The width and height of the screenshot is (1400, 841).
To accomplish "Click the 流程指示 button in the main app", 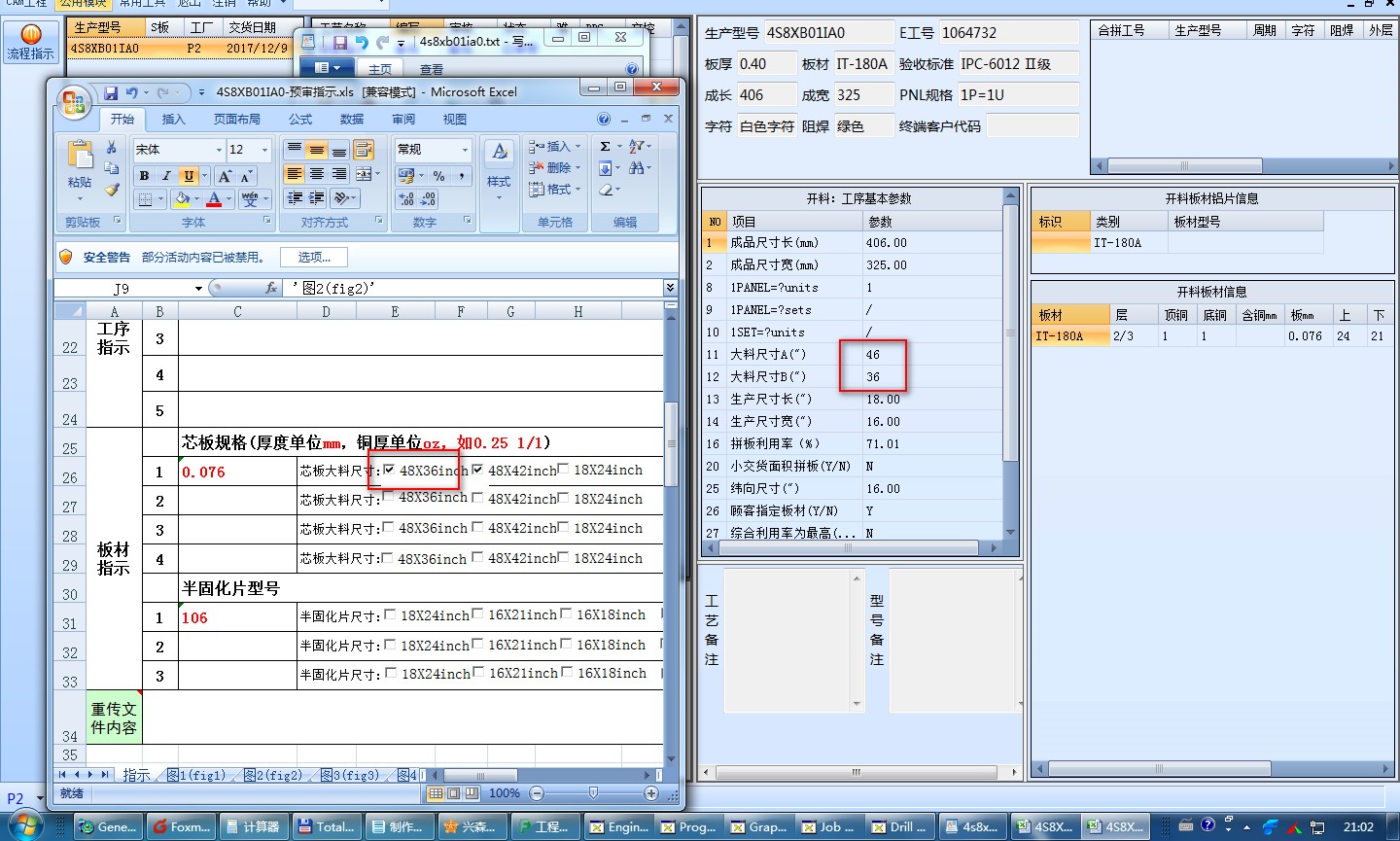I will [x=30, y=43].
